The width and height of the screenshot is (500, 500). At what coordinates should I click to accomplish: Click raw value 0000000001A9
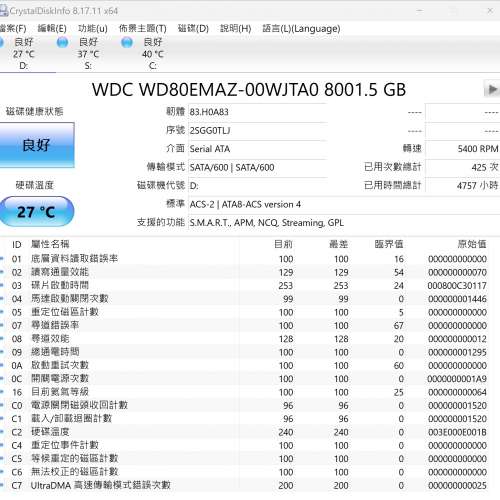pos(457,379)
